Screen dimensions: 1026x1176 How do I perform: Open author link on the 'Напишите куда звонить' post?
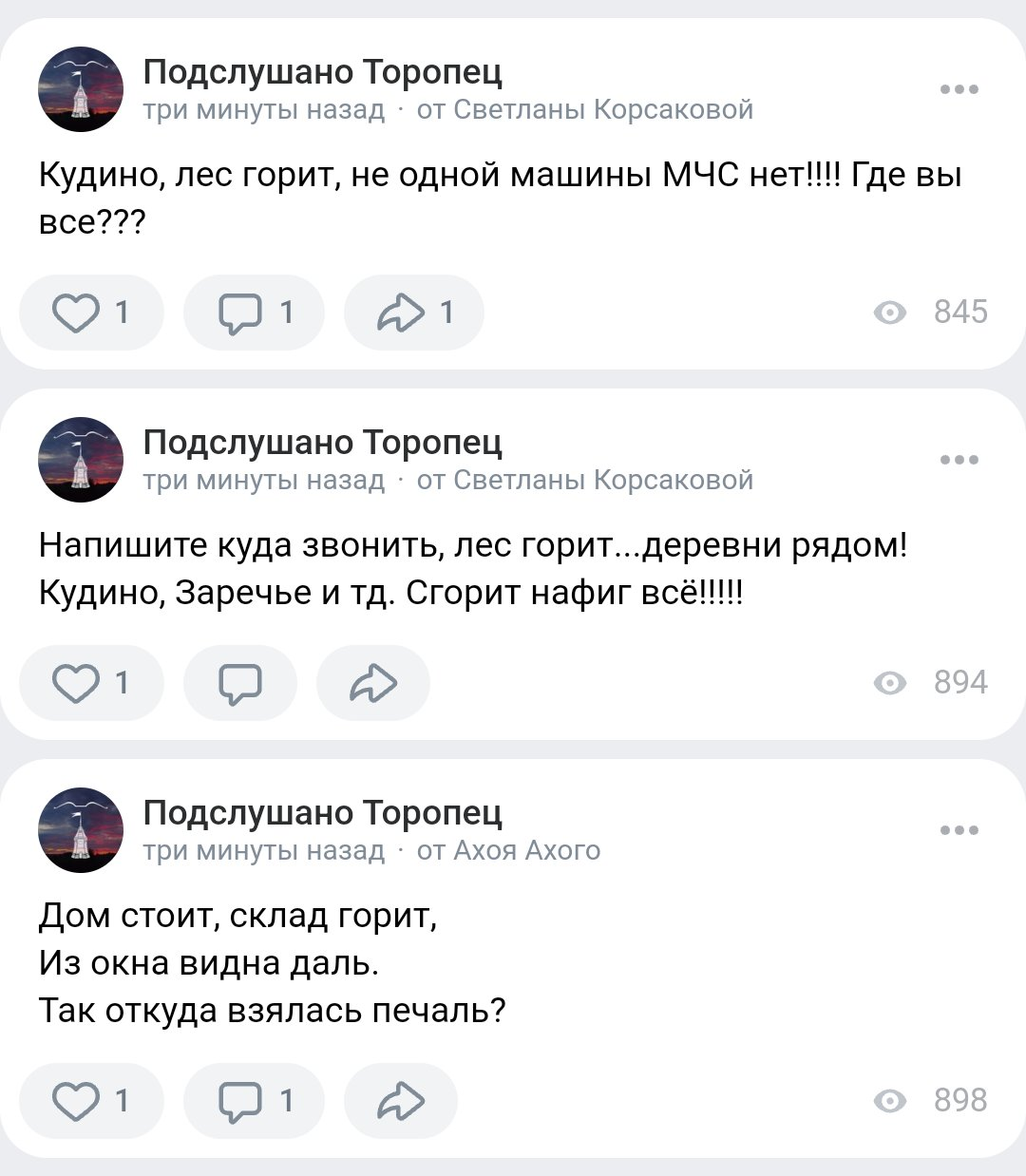[584, 481]
